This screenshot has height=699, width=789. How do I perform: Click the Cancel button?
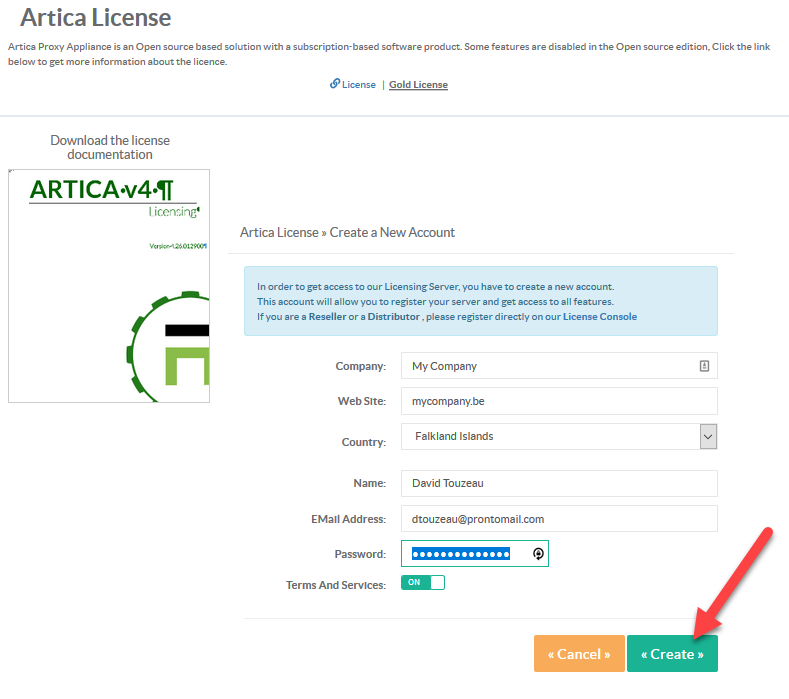coord(579,654)
